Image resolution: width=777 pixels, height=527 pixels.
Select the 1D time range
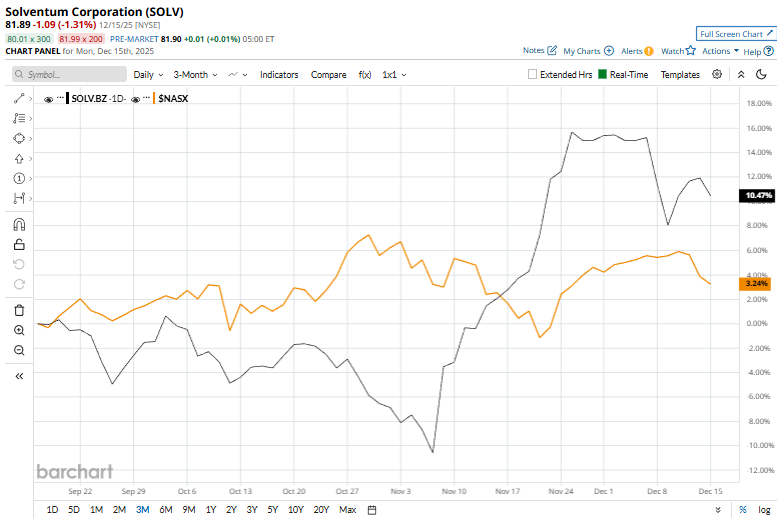52,510
